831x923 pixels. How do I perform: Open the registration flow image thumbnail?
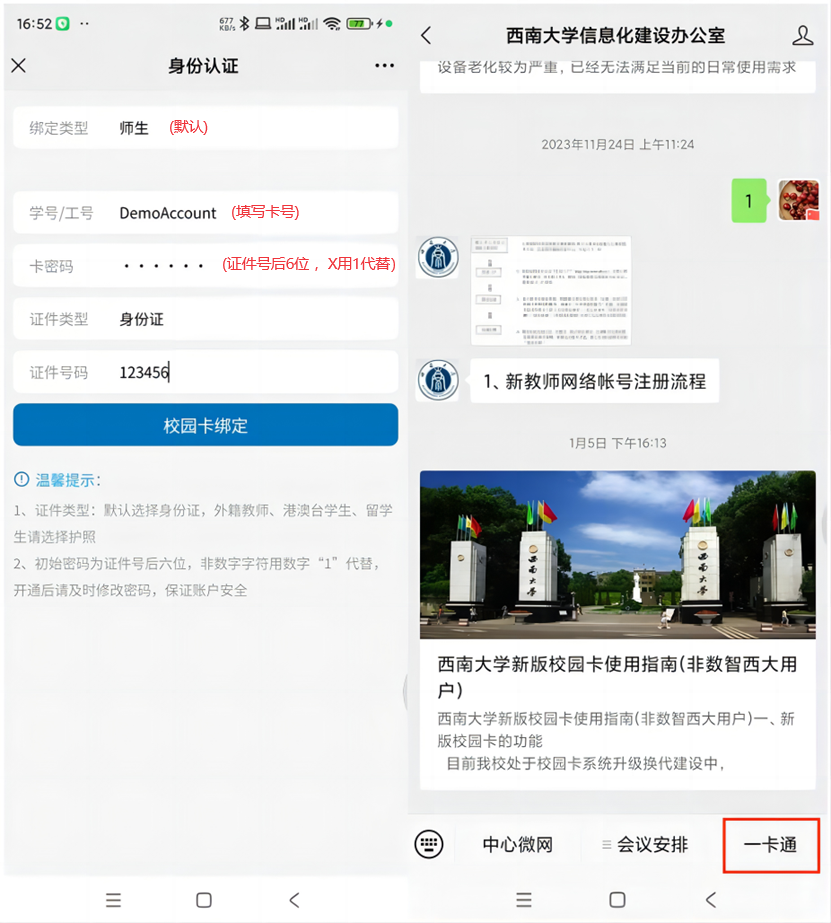(551, 291)
